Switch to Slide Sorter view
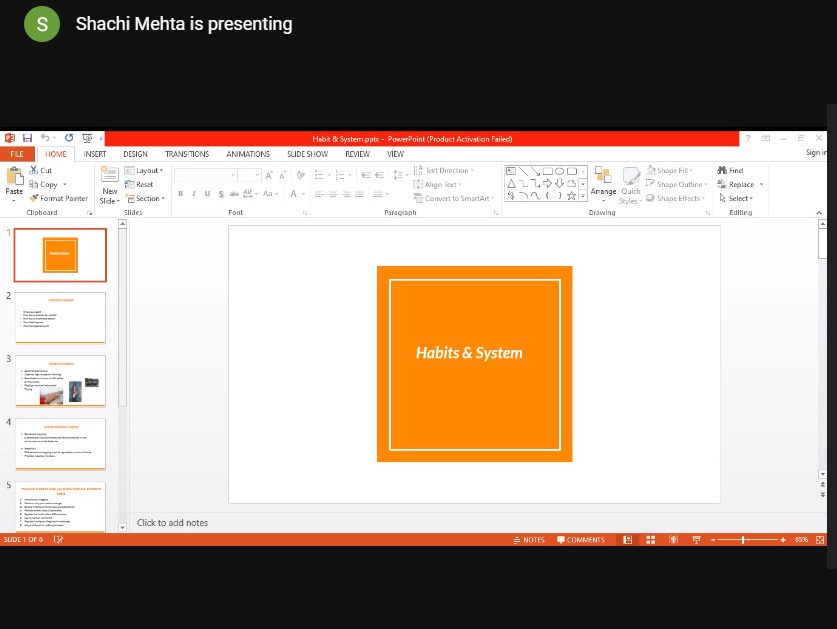The width and height of the screenshot is (837, 629). click(651, 540)
